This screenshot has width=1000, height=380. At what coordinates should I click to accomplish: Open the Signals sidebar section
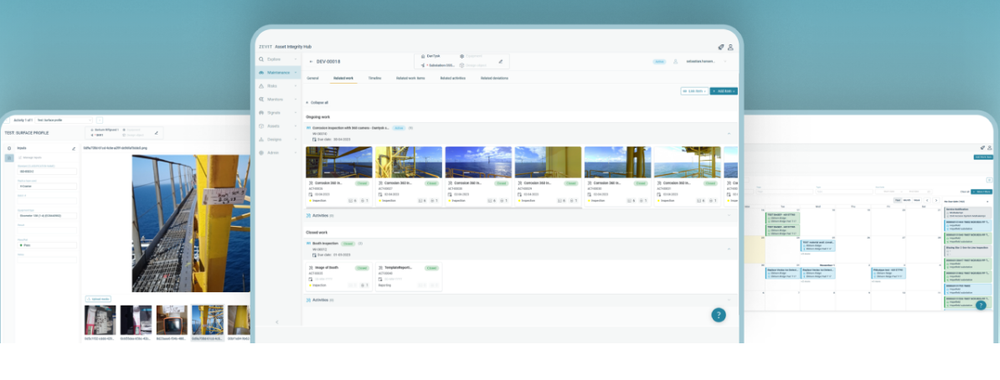278,113
